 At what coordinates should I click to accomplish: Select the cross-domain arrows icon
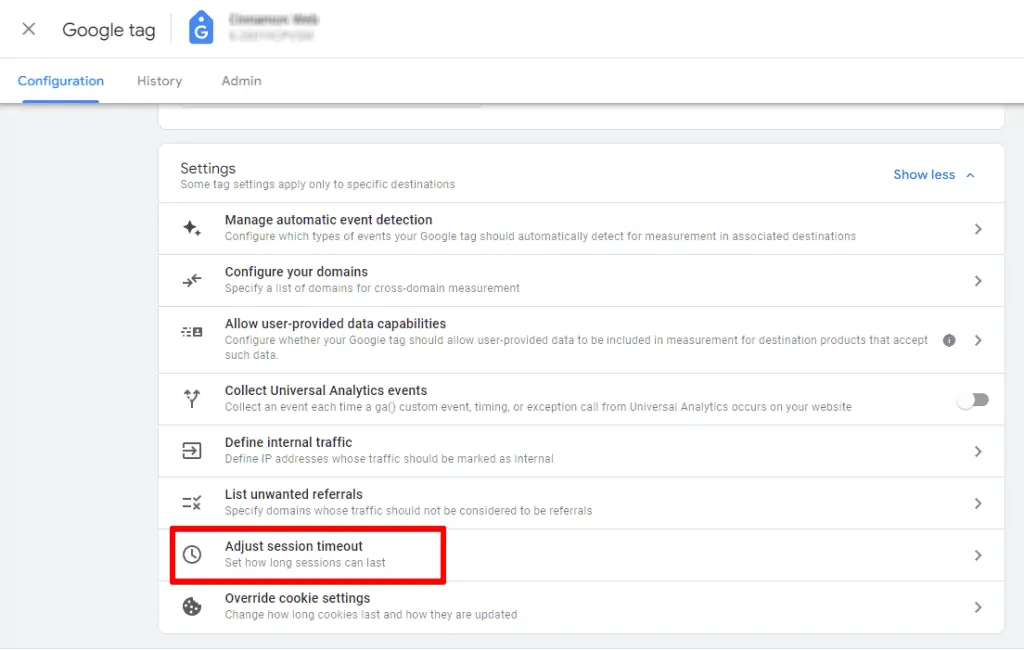[191, 280]
